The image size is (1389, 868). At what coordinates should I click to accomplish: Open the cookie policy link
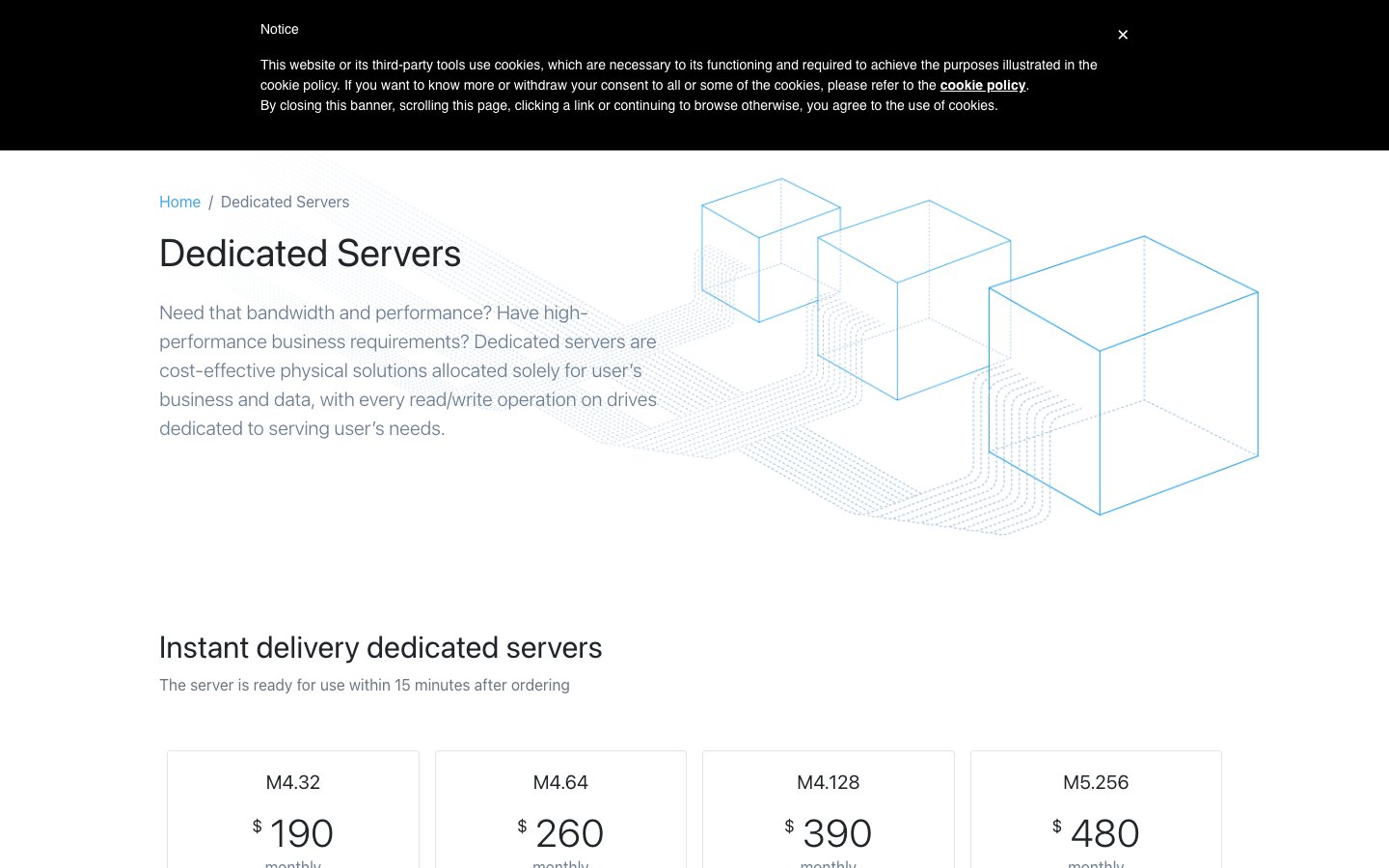point(982,85)
